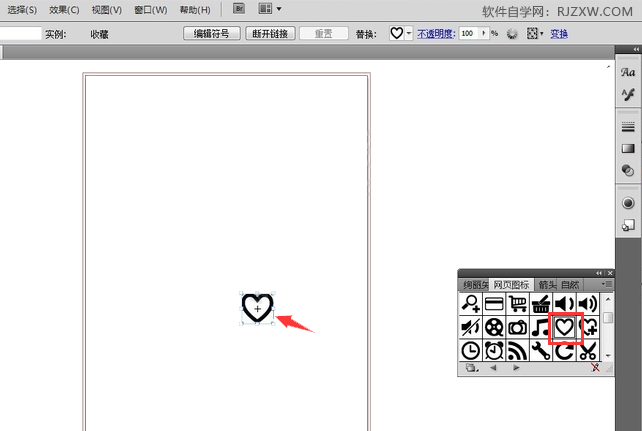Select the camera symbol

tap(518, 327)
